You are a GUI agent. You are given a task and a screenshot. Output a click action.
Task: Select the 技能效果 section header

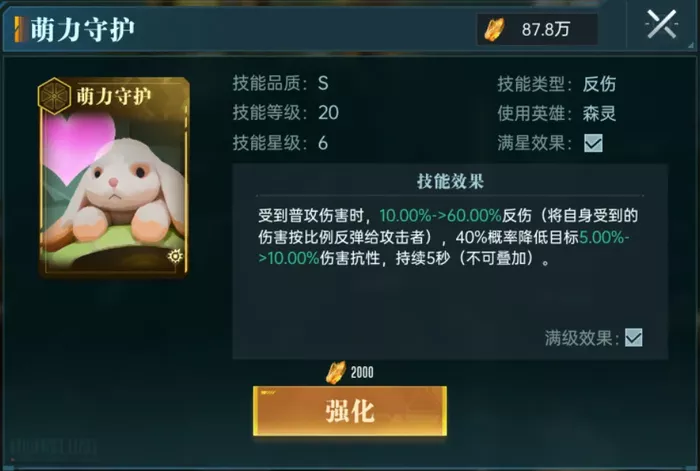[x=450, y=181]
